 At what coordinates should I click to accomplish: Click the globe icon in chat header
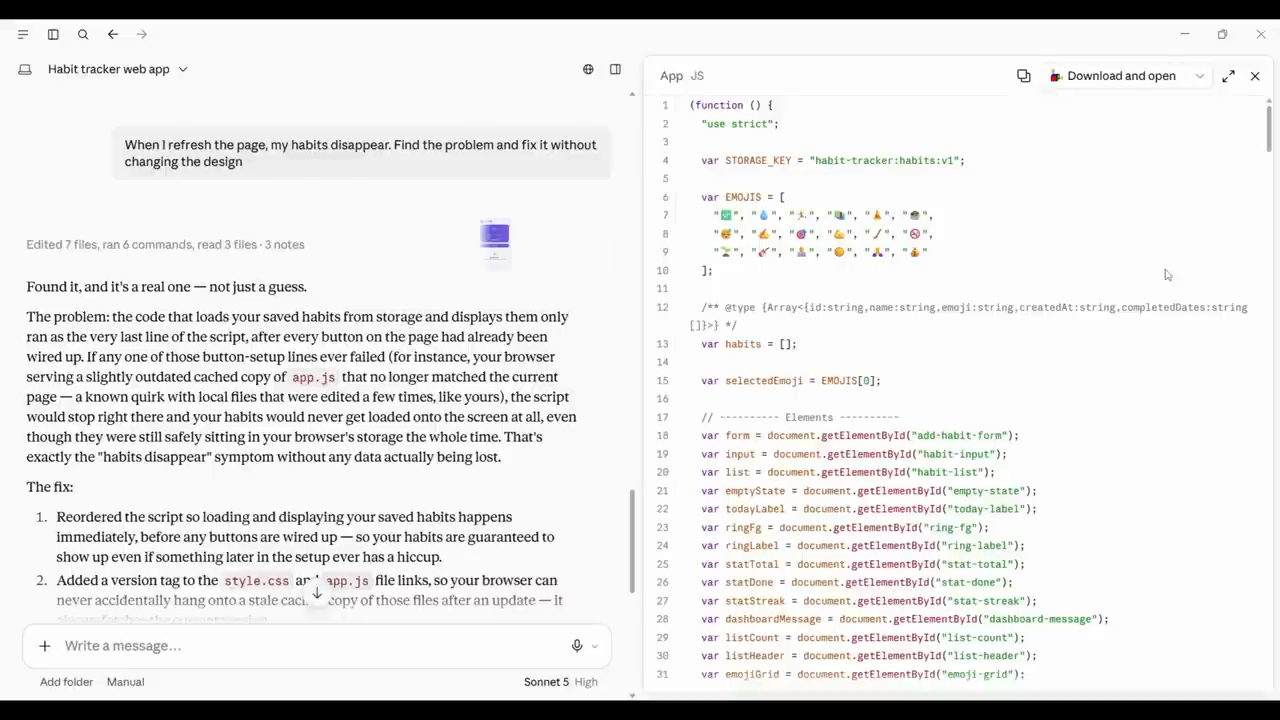pyautogui.click(x=588, y=69)
